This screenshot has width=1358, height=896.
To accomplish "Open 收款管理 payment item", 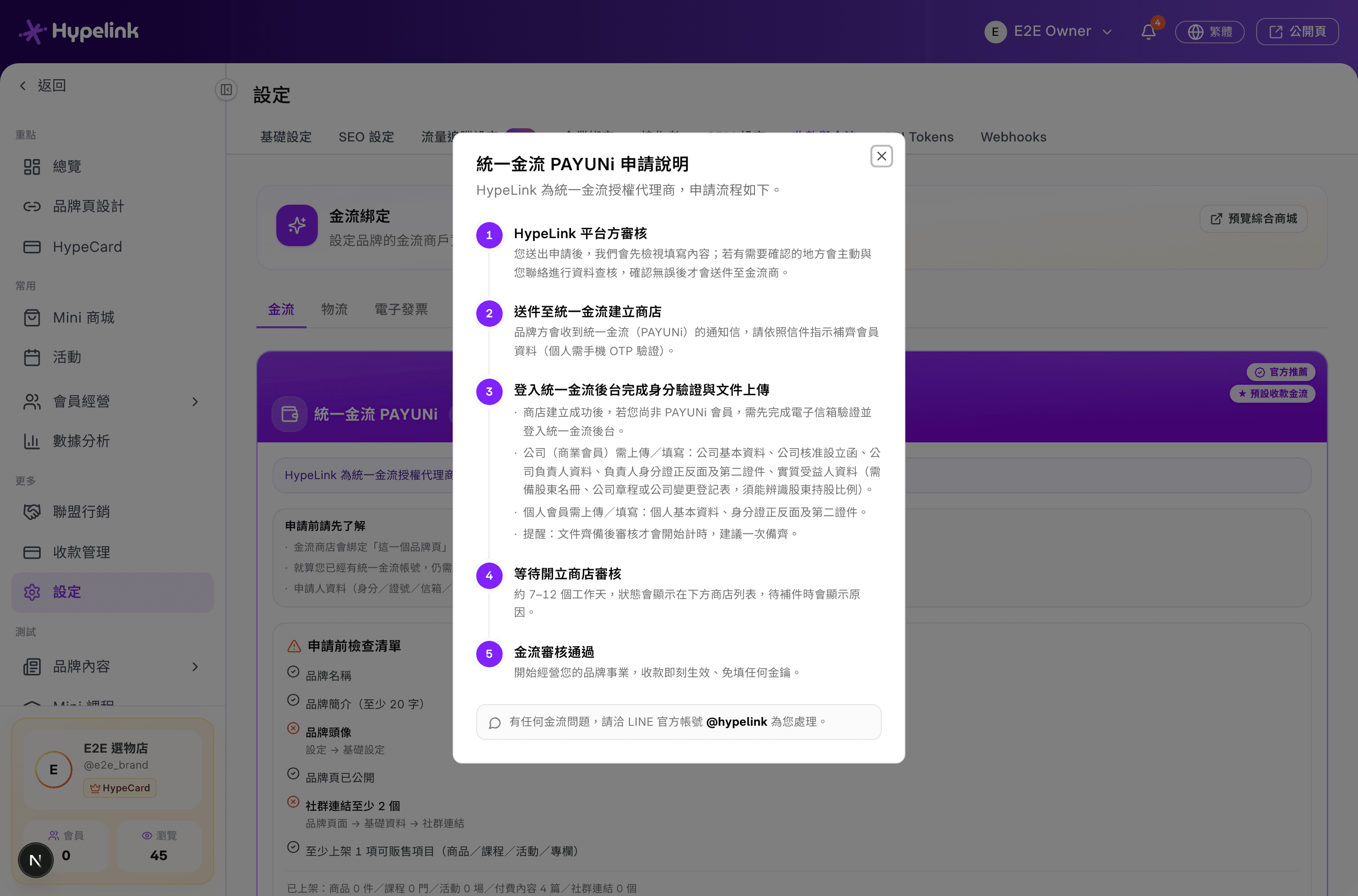I will tap(113, 552).
